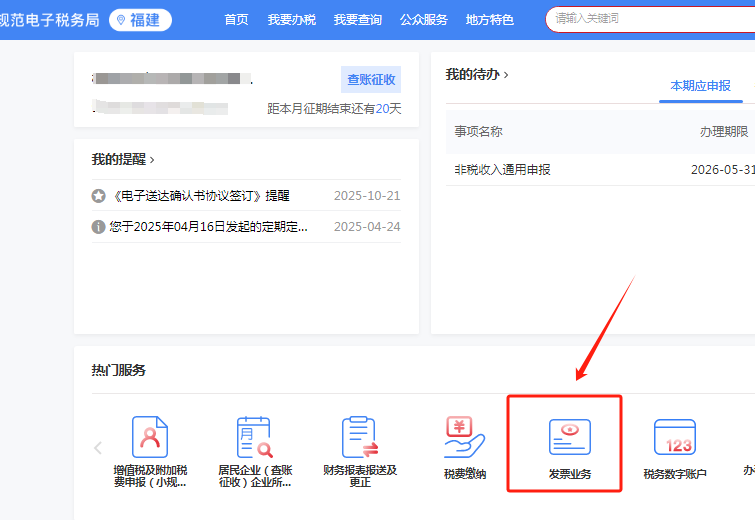Open the 我要查询 menu
The image size is (755, 520).
(357, 20)
